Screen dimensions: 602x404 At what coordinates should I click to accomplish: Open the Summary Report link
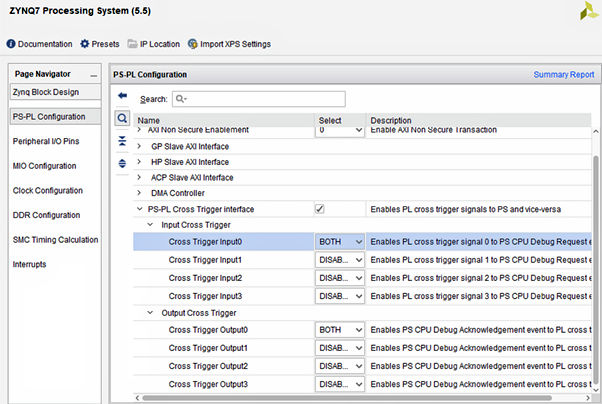563,75
